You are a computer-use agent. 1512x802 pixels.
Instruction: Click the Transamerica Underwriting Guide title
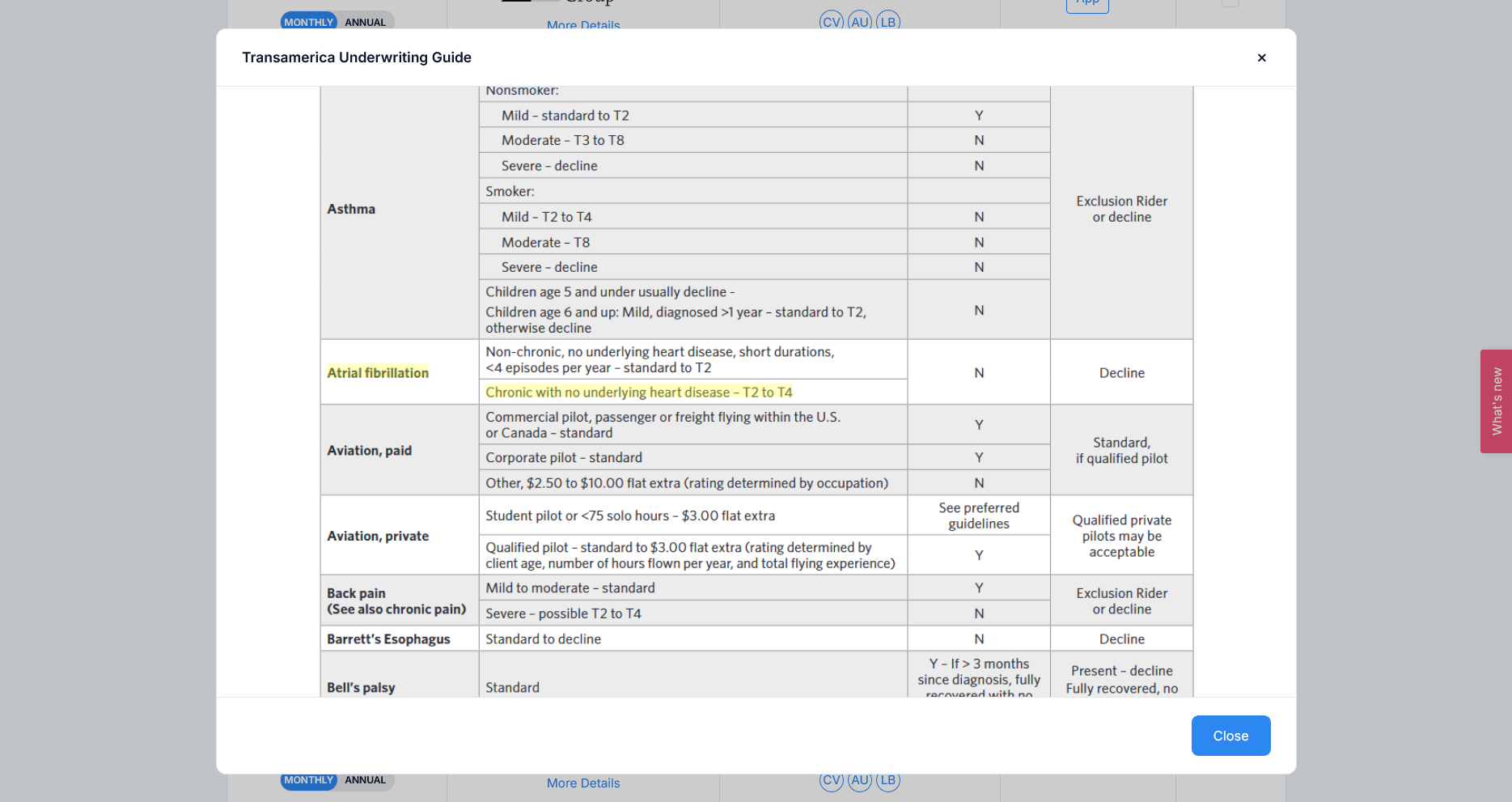pyautogui.click(x=357, y=57)
